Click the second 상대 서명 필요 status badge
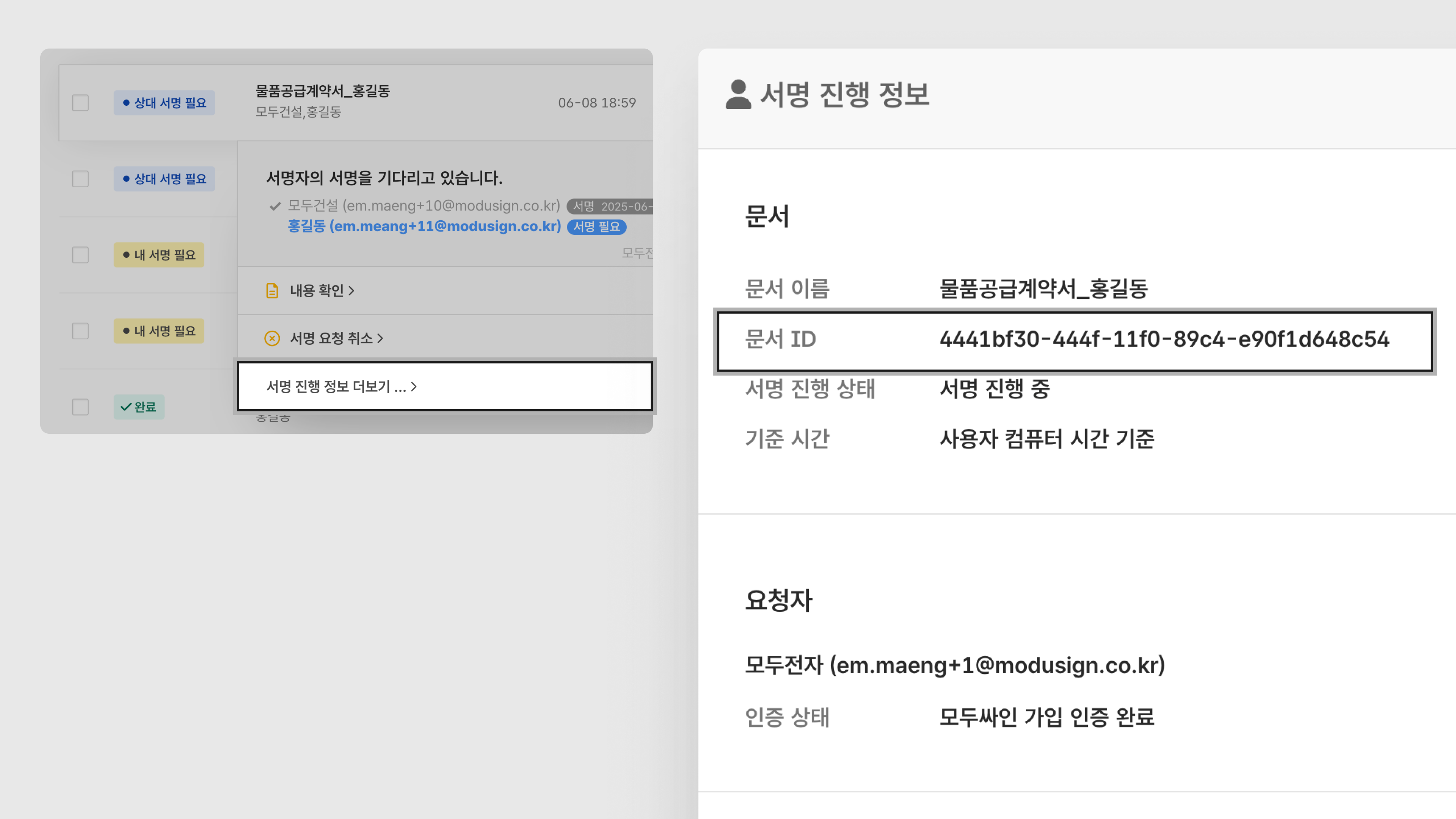 click(164, 179)
